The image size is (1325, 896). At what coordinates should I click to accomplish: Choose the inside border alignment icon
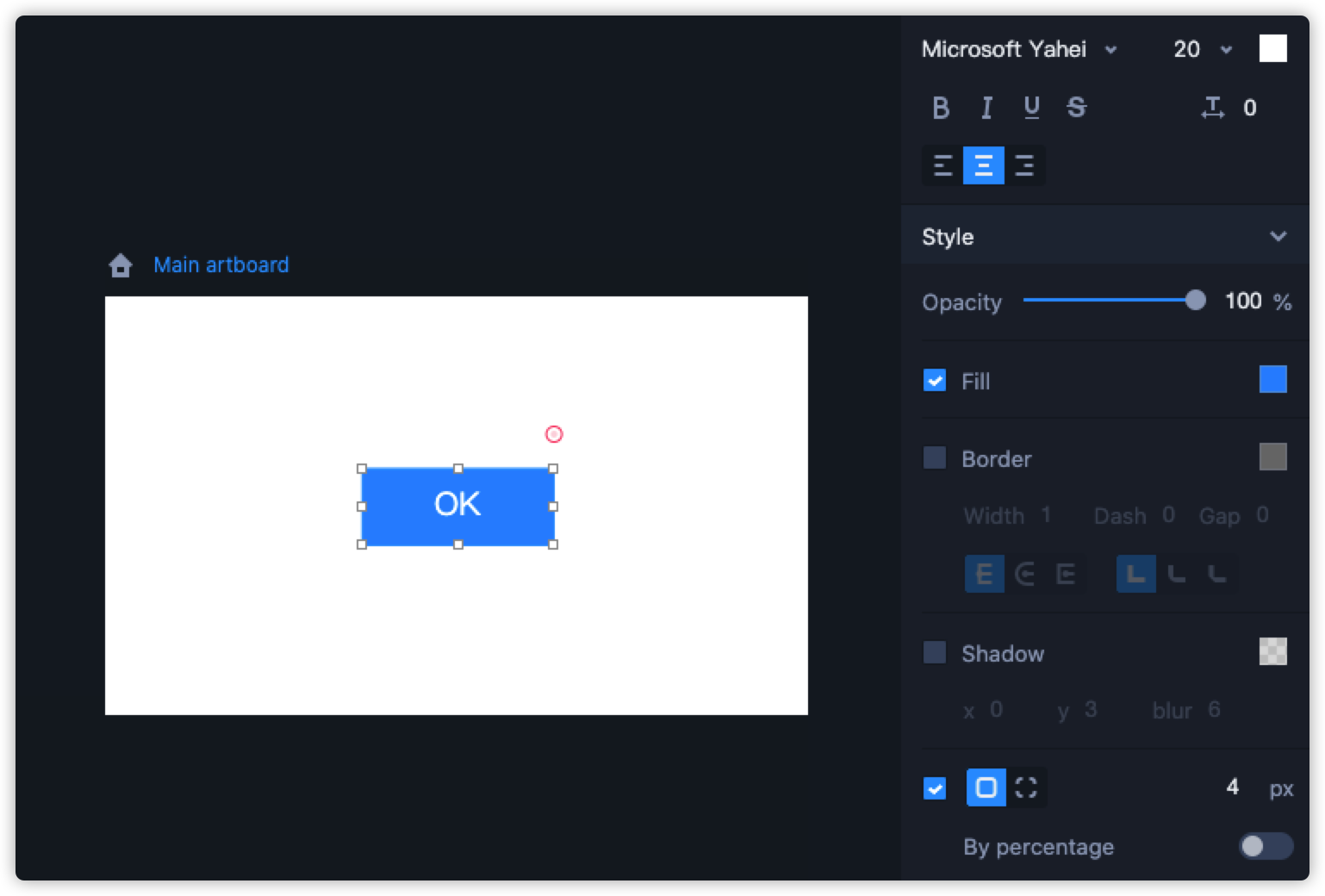(x=1025, y=574)
